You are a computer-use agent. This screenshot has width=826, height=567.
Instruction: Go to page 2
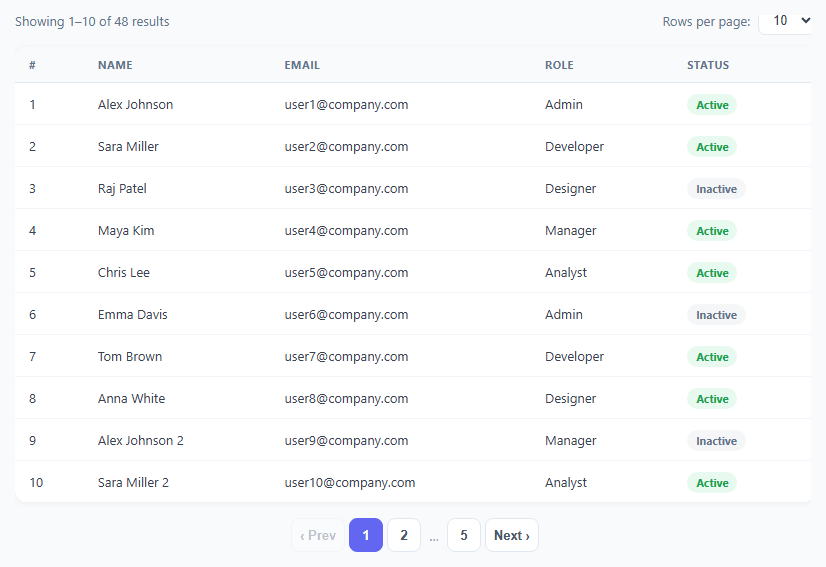404,535
